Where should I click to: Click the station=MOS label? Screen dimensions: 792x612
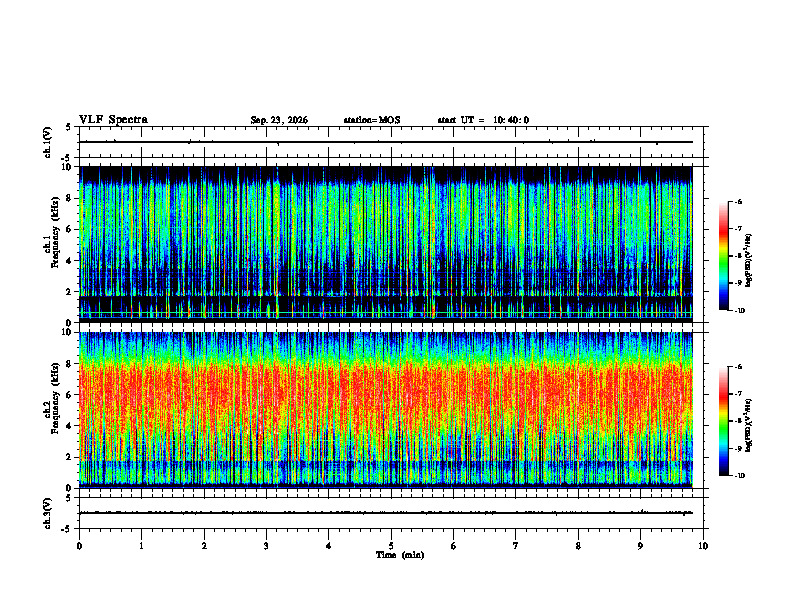tap(372, 120)
